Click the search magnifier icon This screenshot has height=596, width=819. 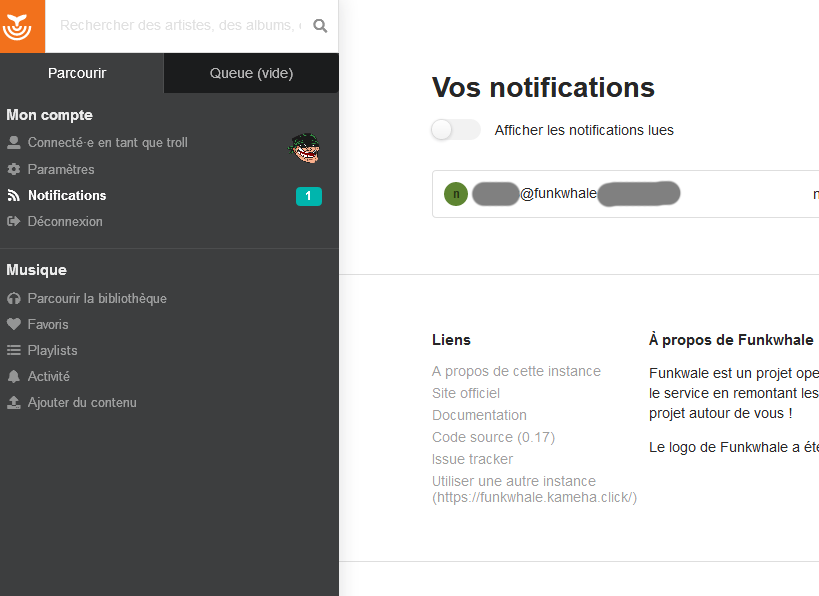click(x=320, y=26)
